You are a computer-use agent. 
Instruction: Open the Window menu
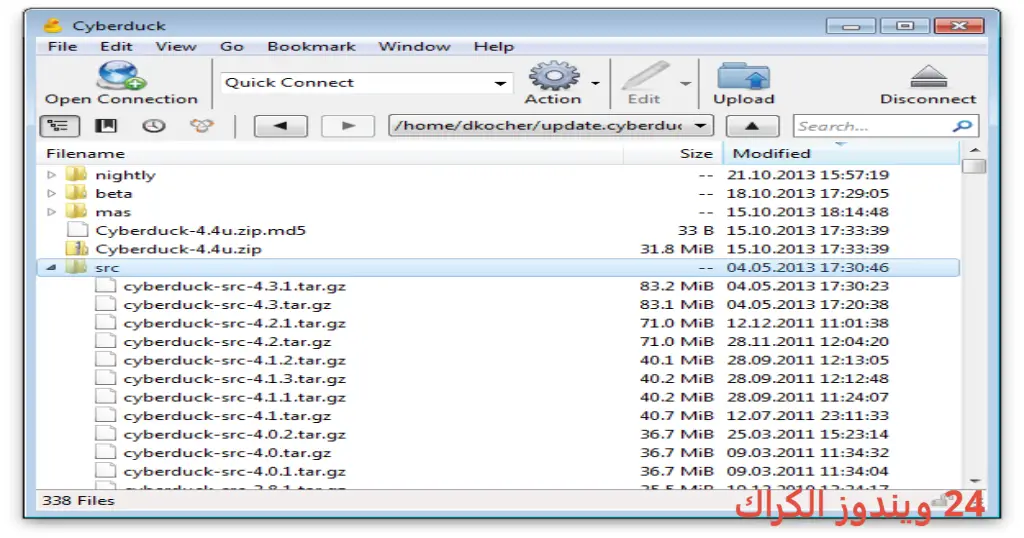point(414,46)
